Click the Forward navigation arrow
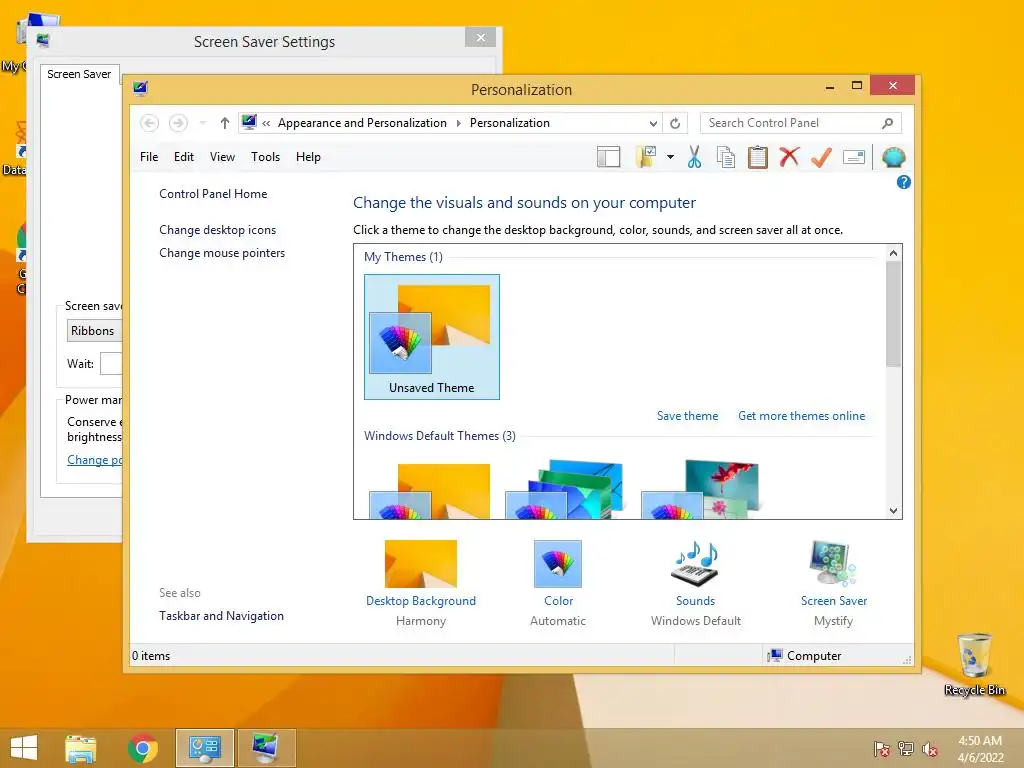This screenshot has width=1024, height=768. 178,123
